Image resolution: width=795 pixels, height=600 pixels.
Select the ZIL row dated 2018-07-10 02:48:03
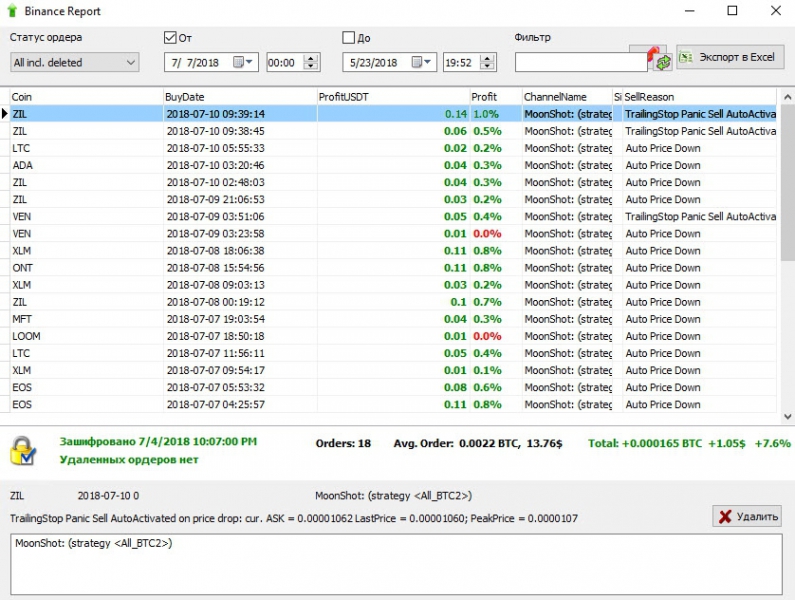point(393,183)
